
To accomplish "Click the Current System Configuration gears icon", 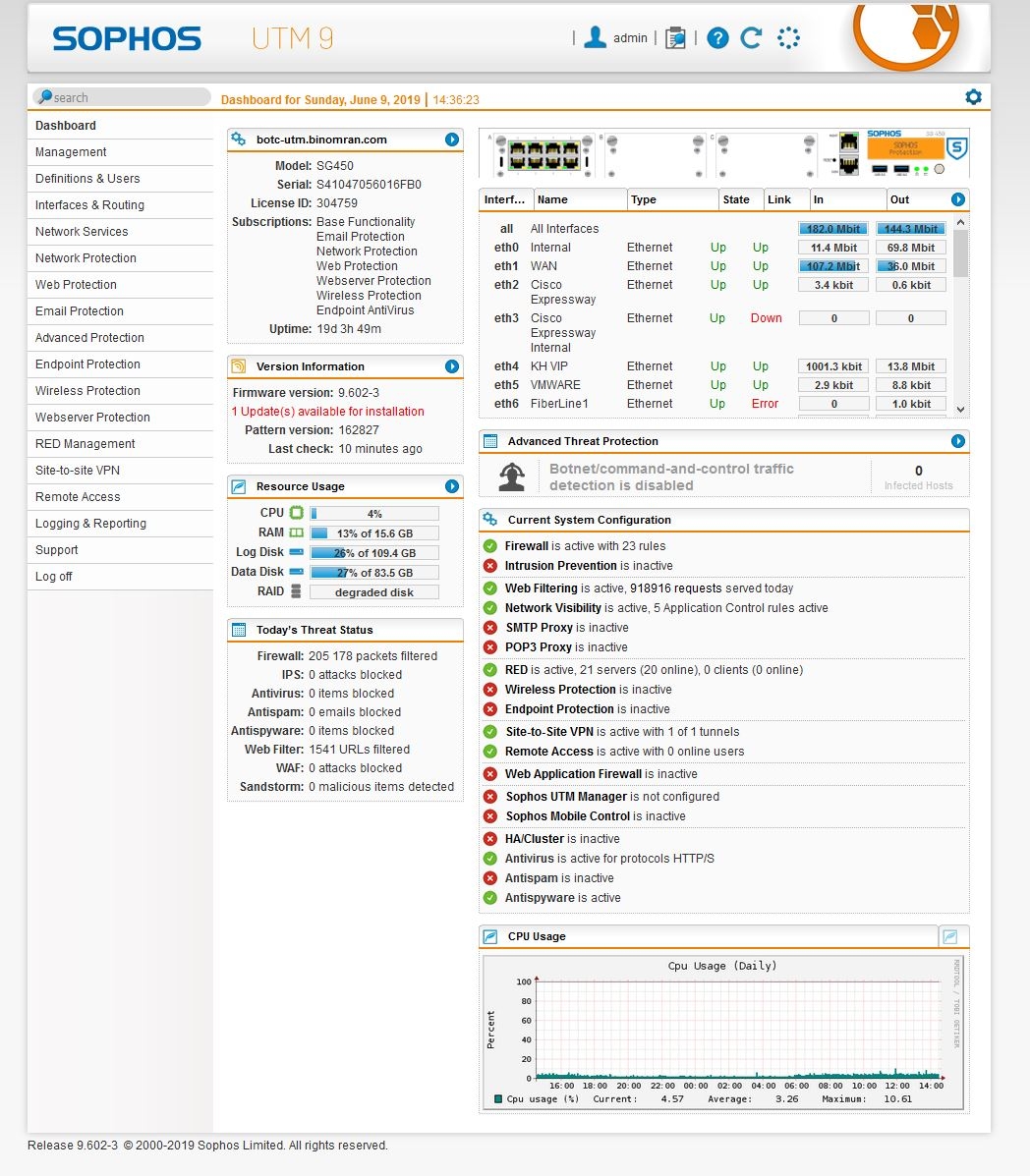I will (x=490, y=520).
